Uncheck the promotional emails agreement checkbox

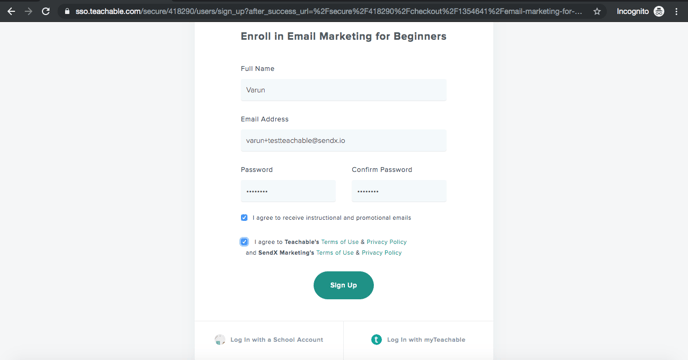[244, 218]
